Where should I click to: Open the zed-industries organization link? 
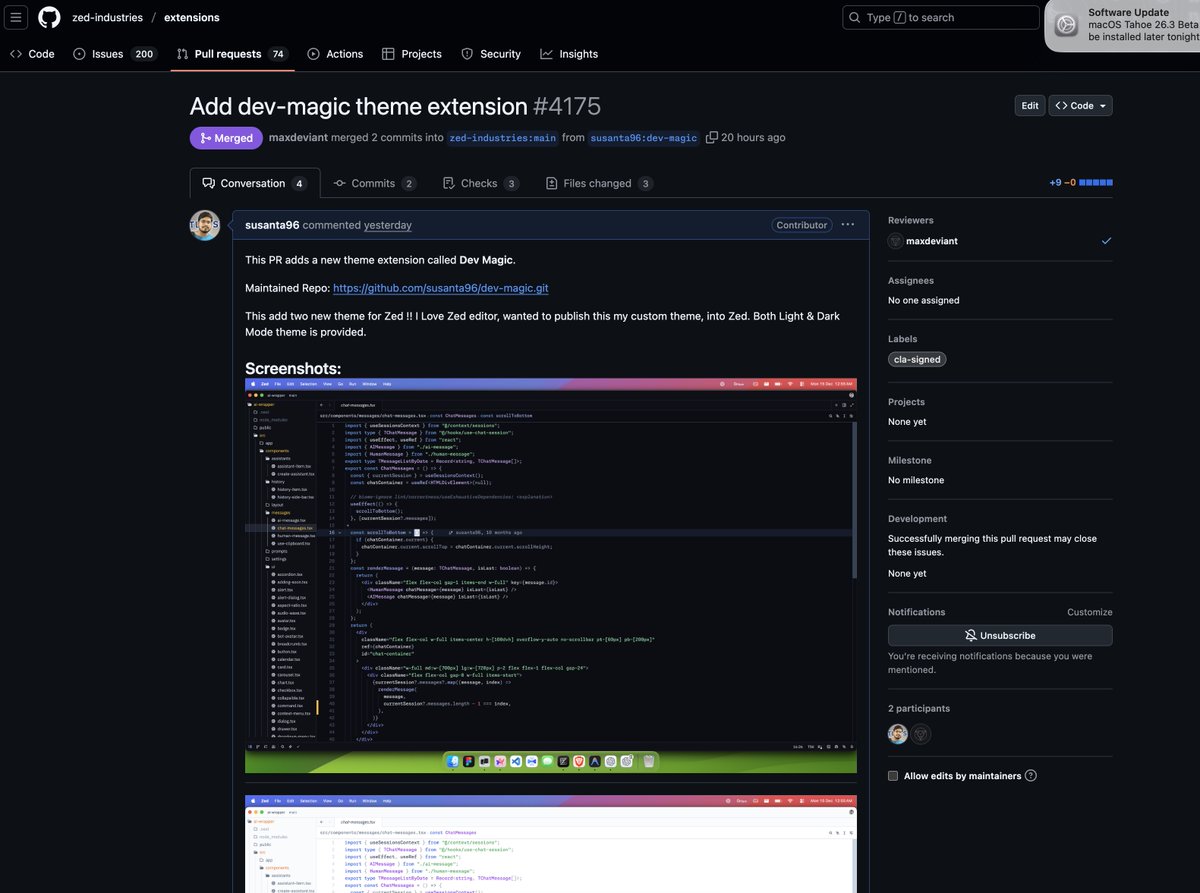(107, 18)
